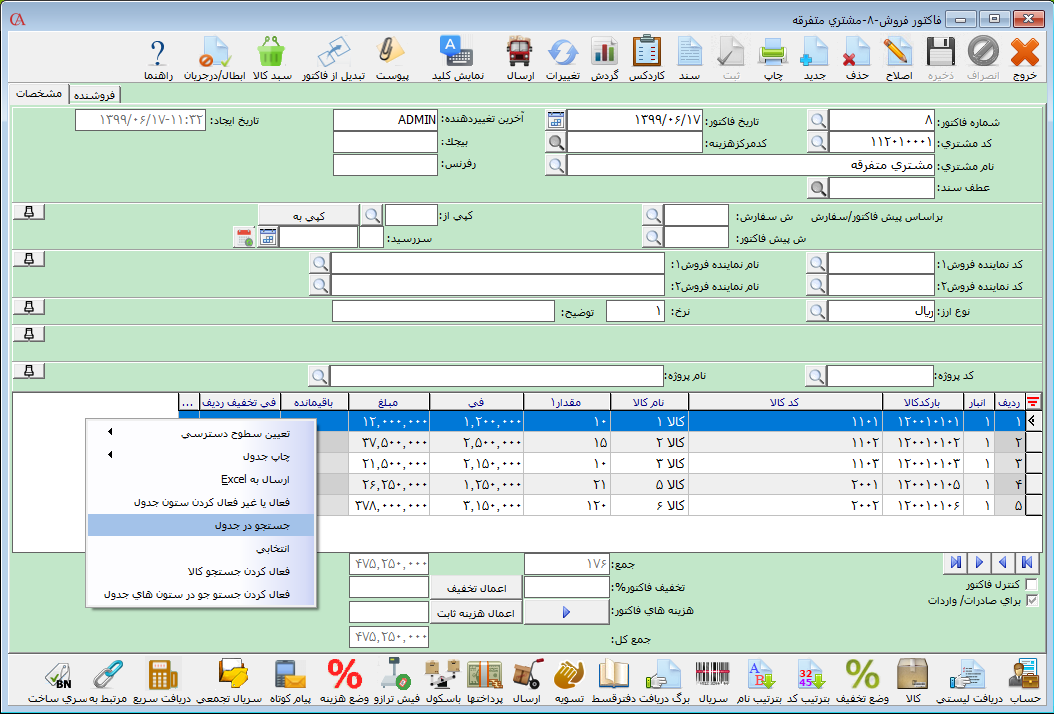Click the Print (چاپ) toolbar icon
The image size is (1054, 714).
773,58
